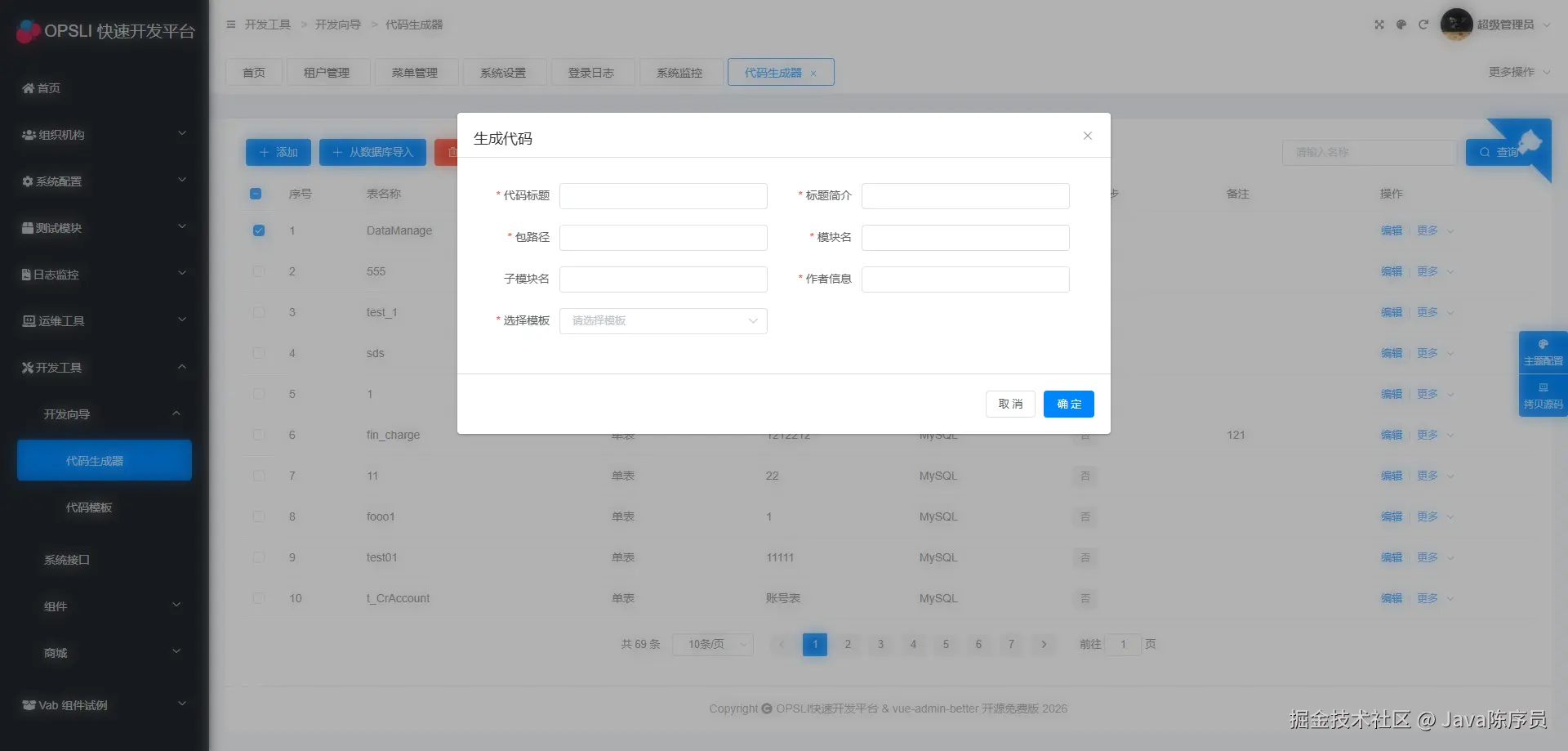
Task: Switch to the 系统设置 tab
Action: click(503, 73)
